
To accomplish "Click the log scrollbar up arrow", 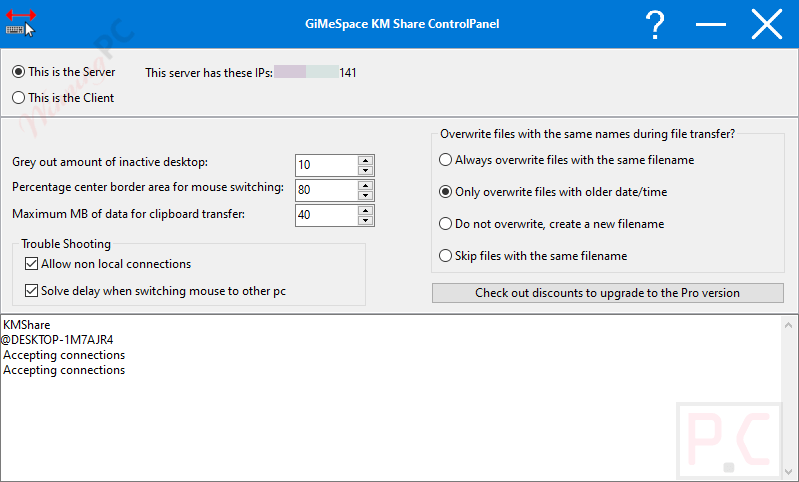I will tap(788, 325).
